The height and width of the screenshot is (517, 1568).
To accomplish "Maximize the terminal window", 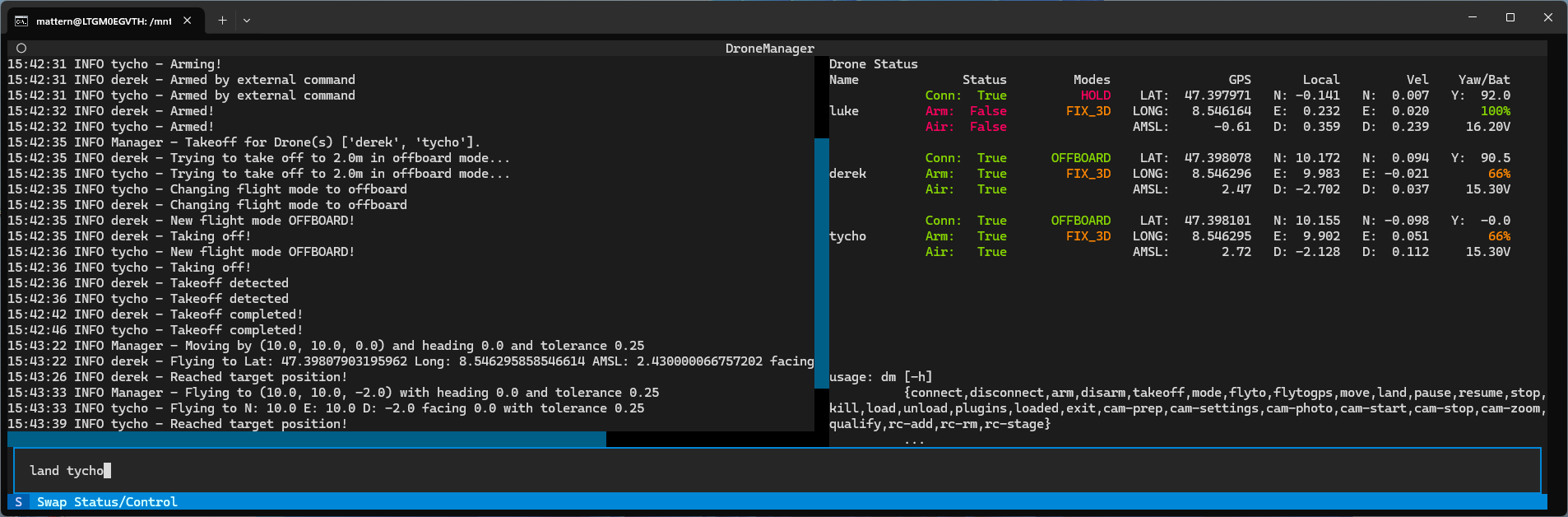I will point(1510,17).
